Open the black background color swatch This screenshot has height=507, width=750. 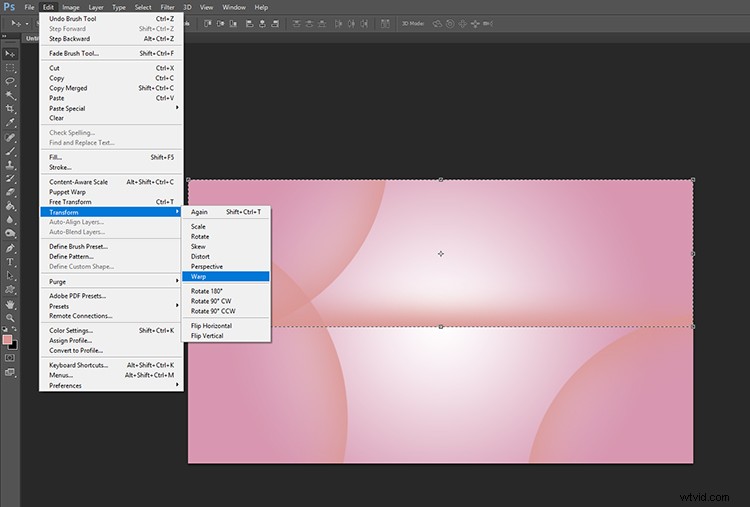(14, 345)
